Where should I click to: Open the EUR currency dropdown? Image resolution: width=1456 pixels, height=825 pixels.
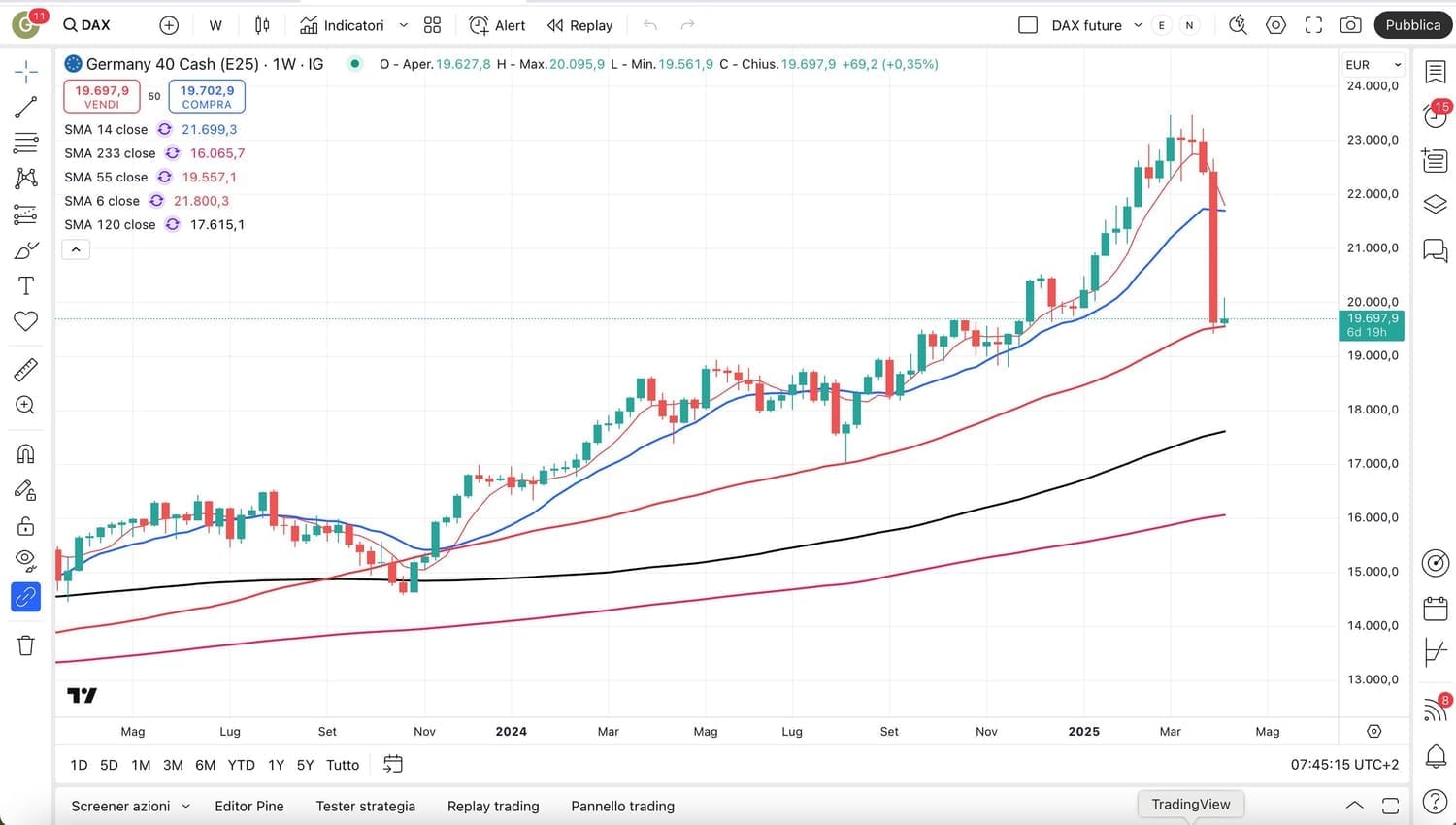(x=1373, y=65)
